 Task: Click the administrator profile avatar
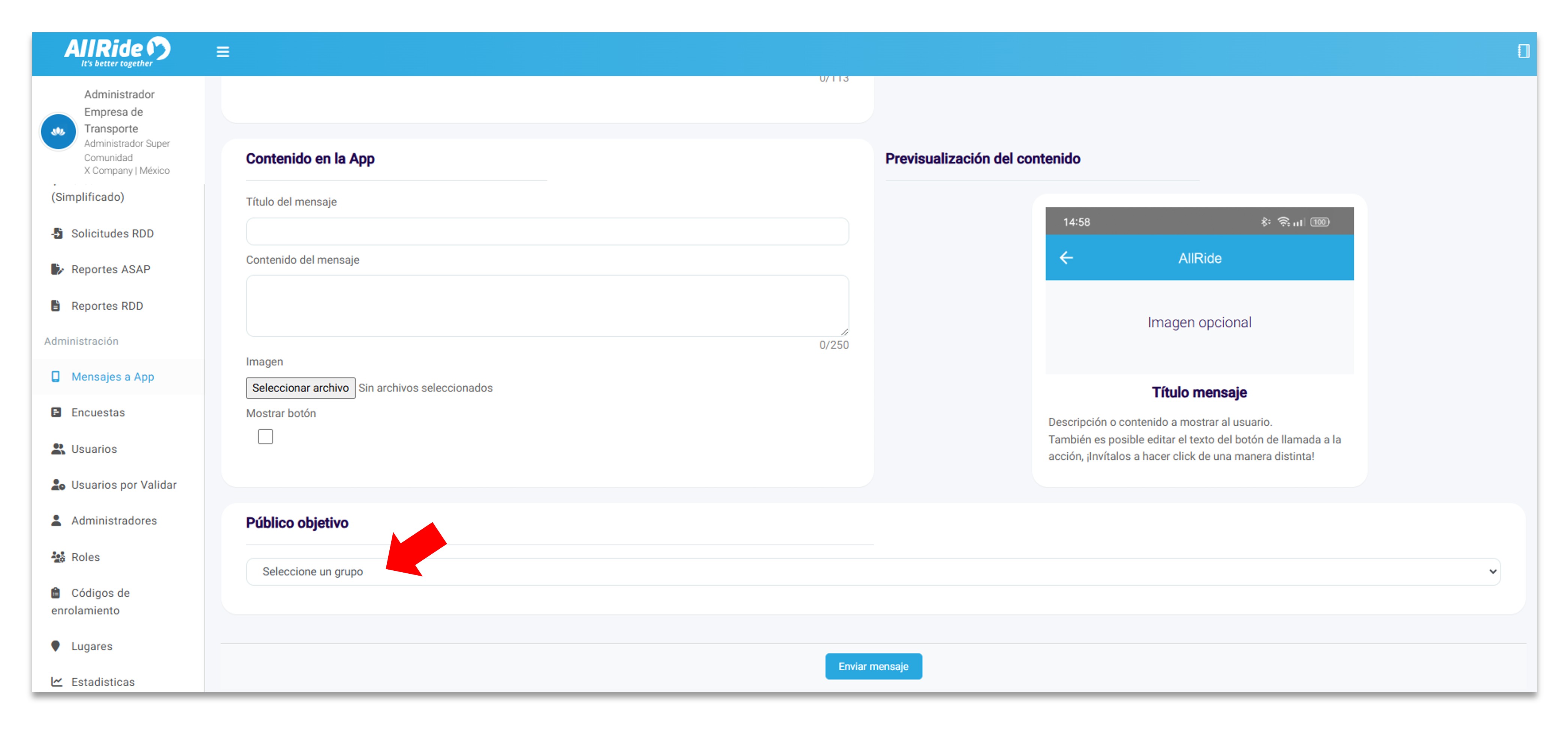click(58, 132)
